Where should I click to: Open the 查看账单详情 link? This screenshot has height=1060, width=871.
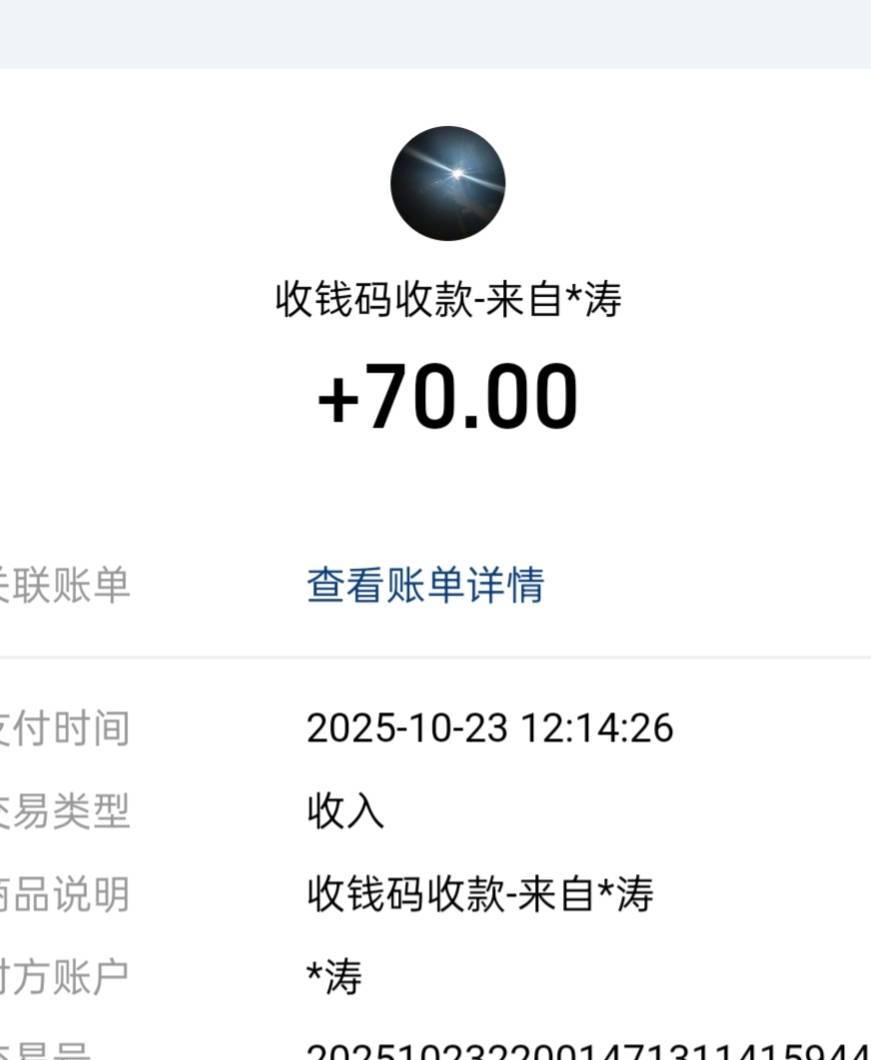(x=425, y=585)
